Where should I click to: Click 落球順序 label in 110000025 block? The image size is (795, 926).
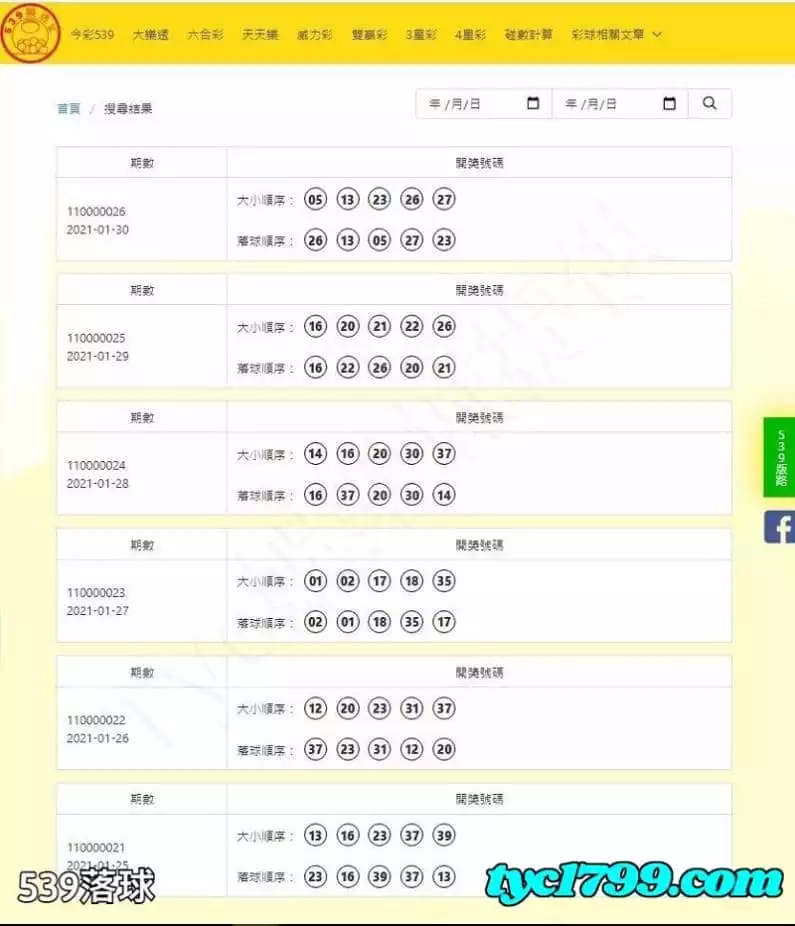pyautogui.click(x=265, y=369)
